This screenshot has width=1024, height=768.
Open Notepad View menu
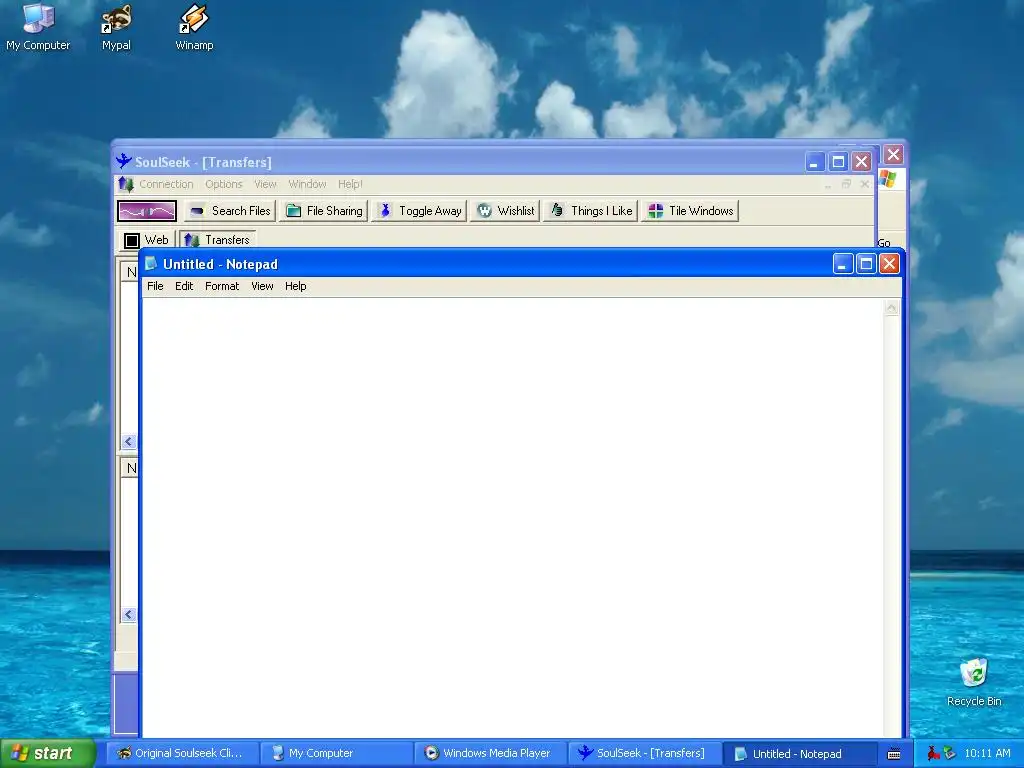(263, 286)
